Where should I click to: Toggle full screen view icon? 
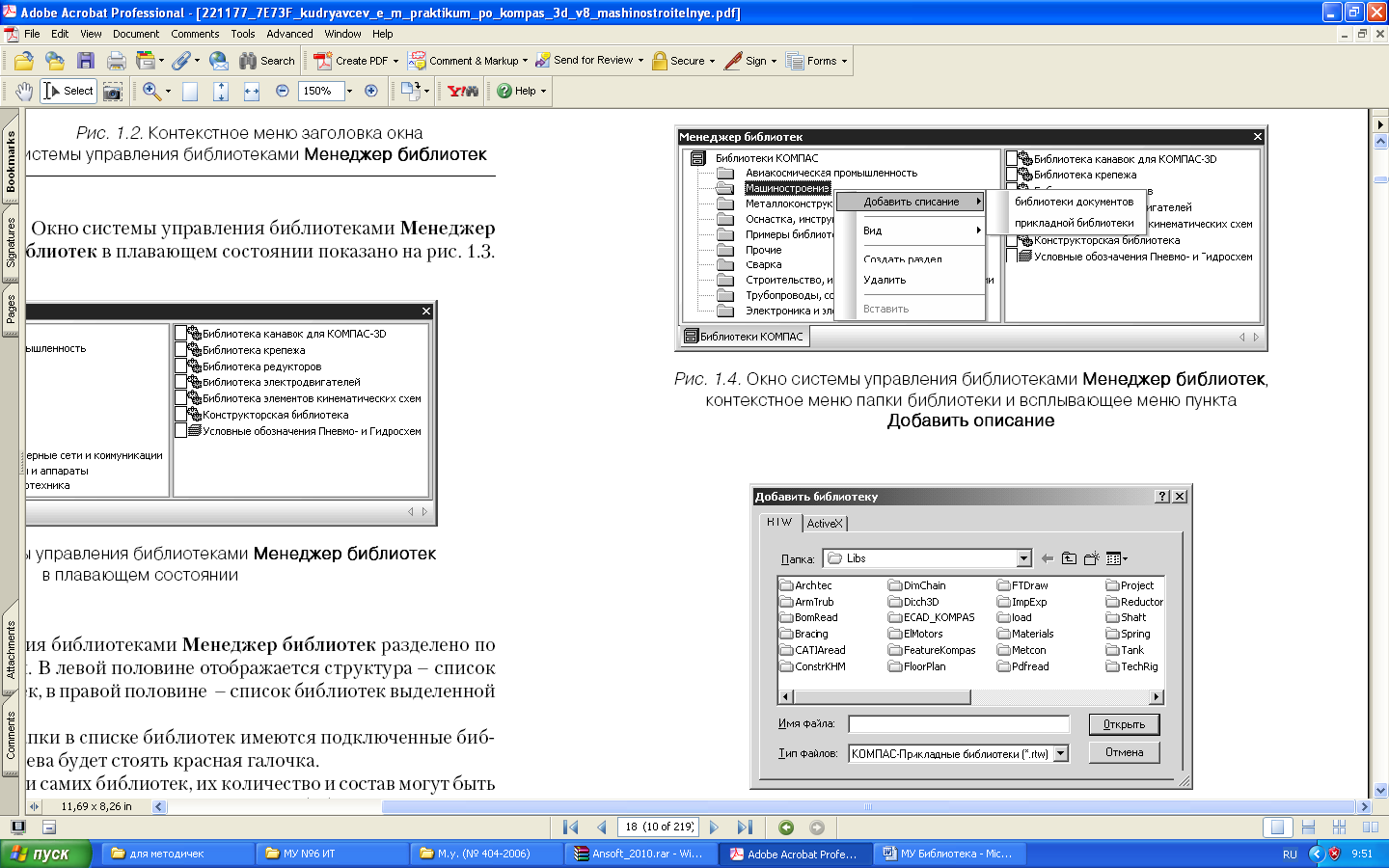point(17,827)
